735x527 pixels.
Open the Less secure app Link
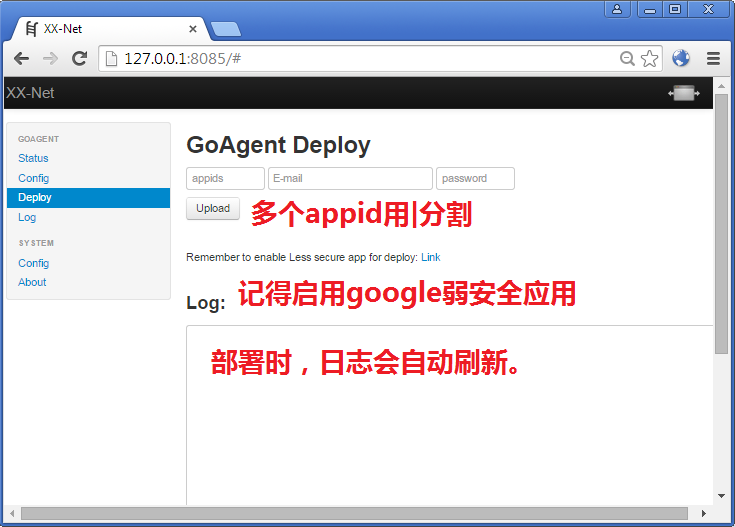pos(431,257)
